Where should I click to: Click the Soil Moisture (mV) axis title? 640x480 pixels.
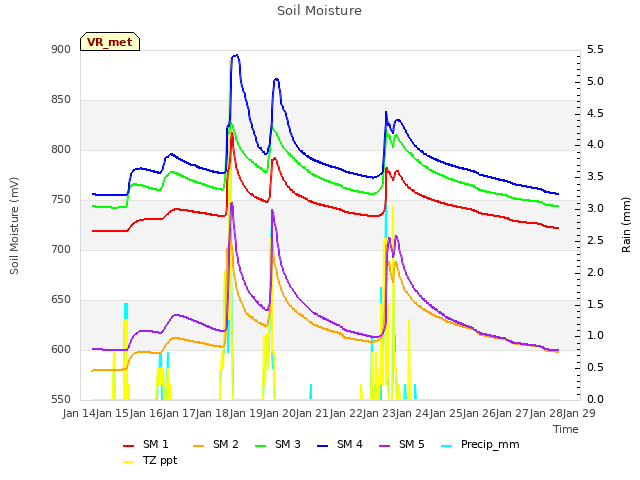pos(14,226)
